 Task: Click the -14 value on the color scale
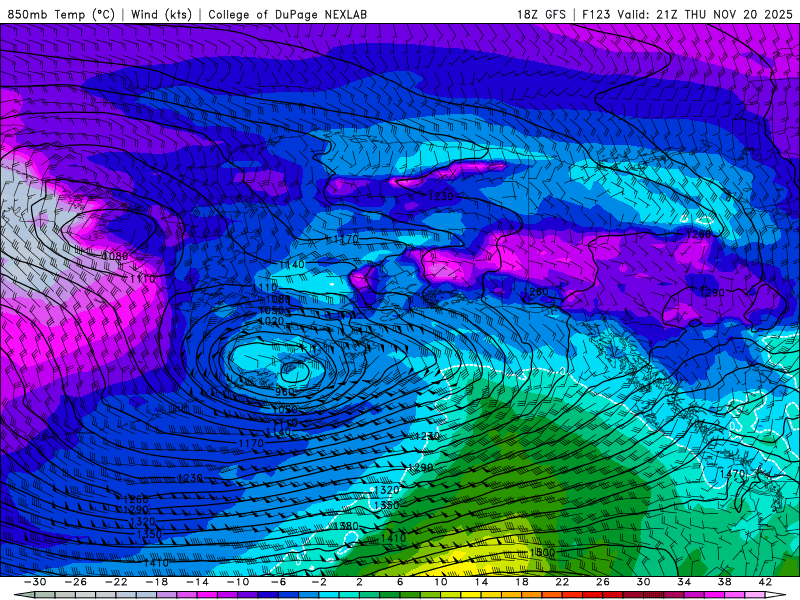point(197,582)
